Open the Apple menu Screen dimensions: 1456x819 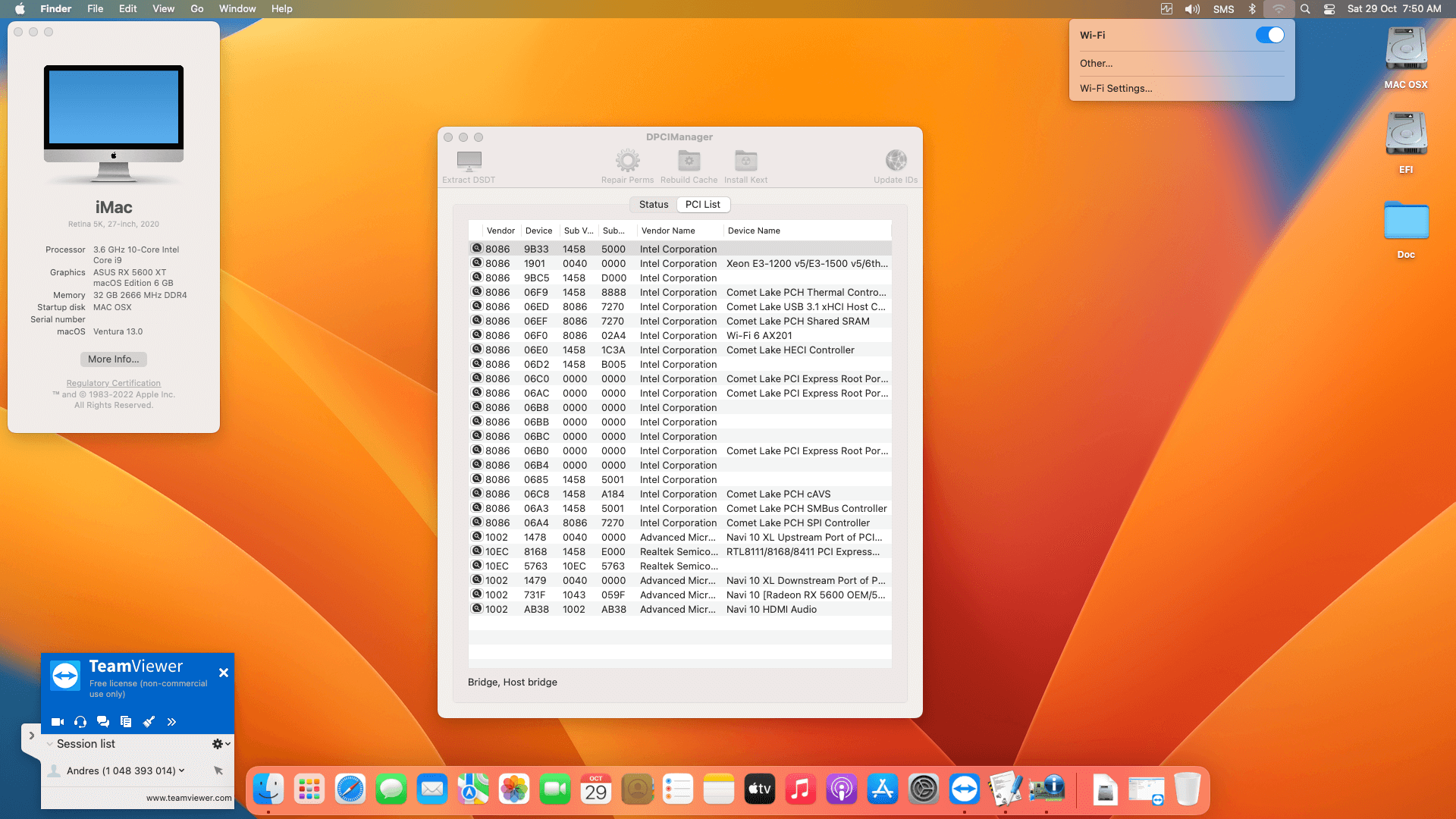20,8
